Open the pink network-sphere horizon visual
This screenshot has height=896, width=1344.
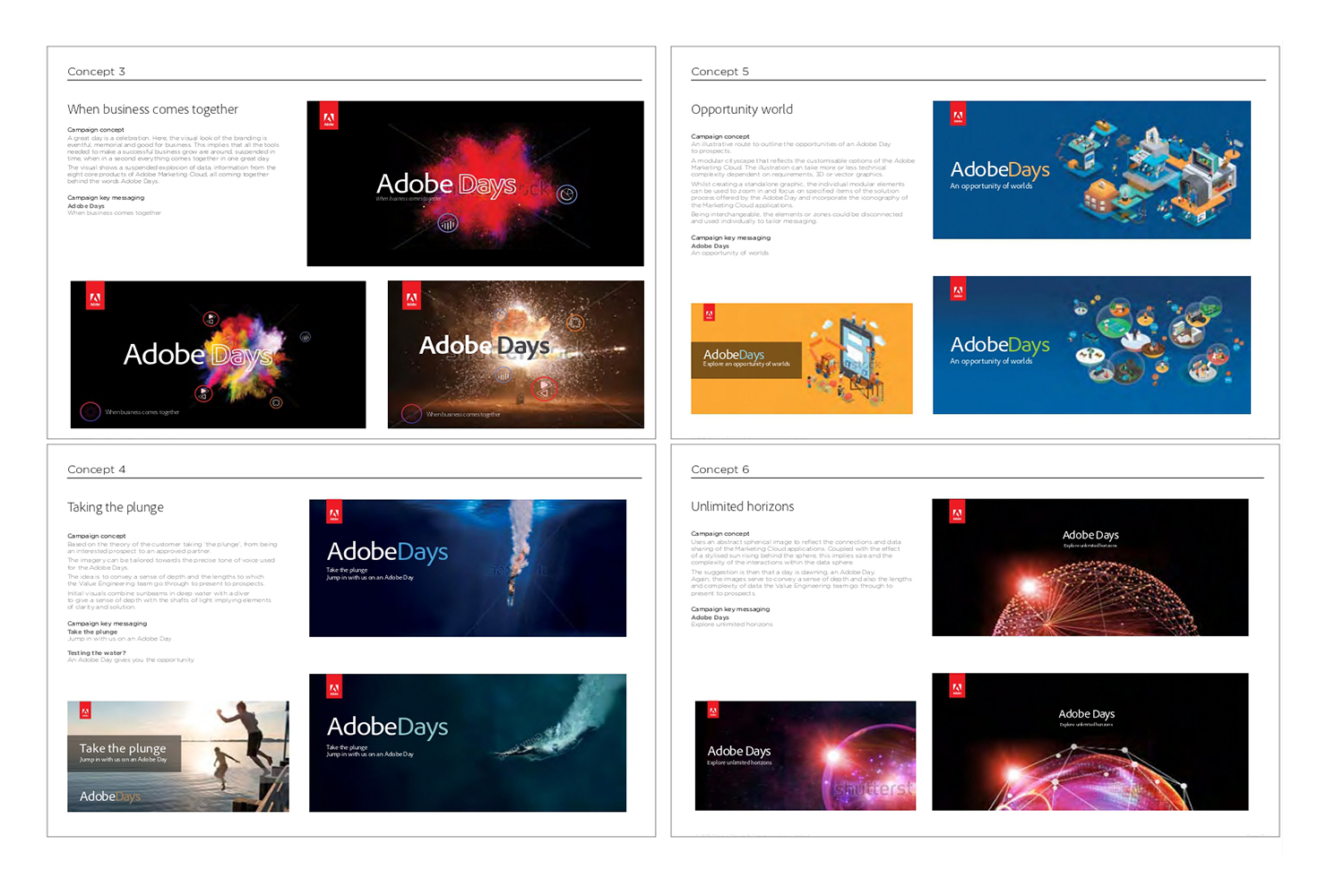(x=1090, y=742)
